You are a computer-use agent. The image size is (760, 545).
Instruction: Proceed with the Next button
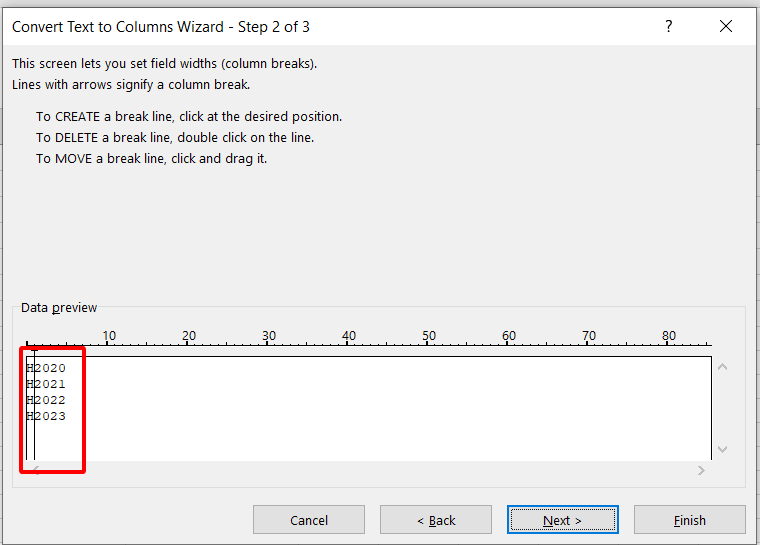coord(562,520)
